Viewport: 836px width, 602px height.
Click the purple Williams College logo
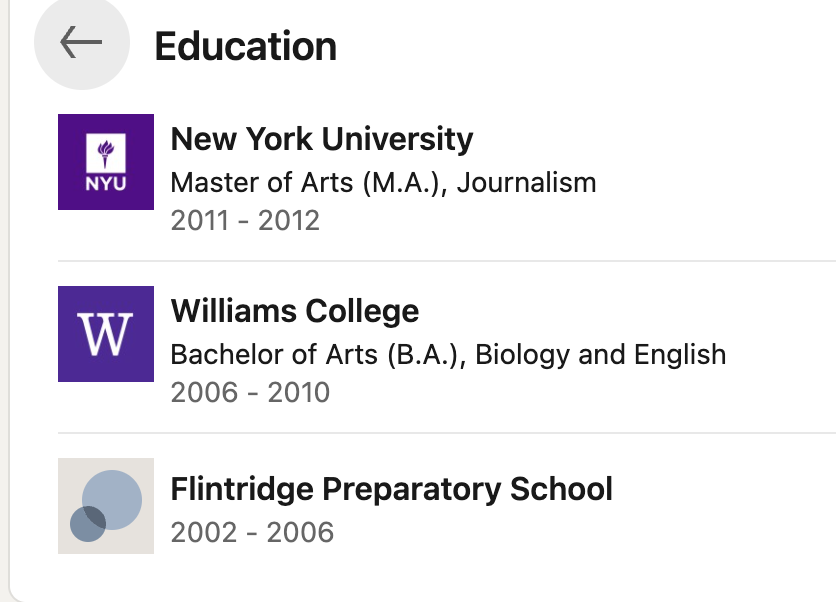pos(106,334)
